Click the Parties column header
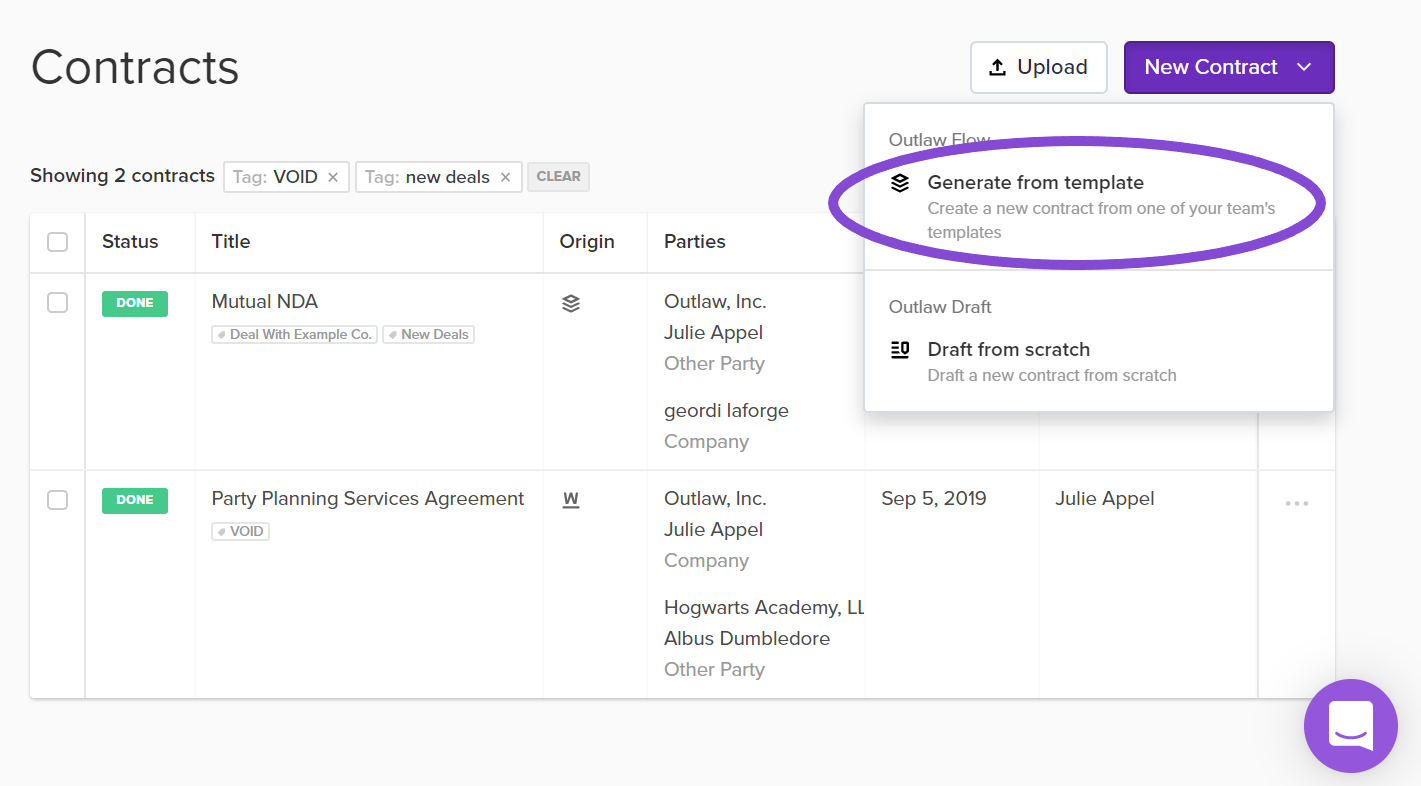Image resolution: width=1421 pixels, height=786 pixels. (x=695, y=241)
